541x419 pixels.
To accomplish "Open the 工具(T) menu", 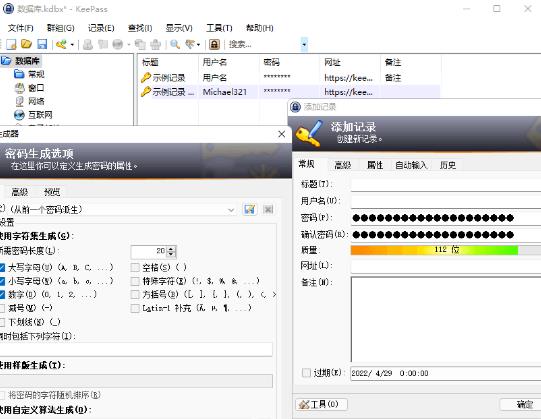I will pyautogui.click(x=219, y=28).
